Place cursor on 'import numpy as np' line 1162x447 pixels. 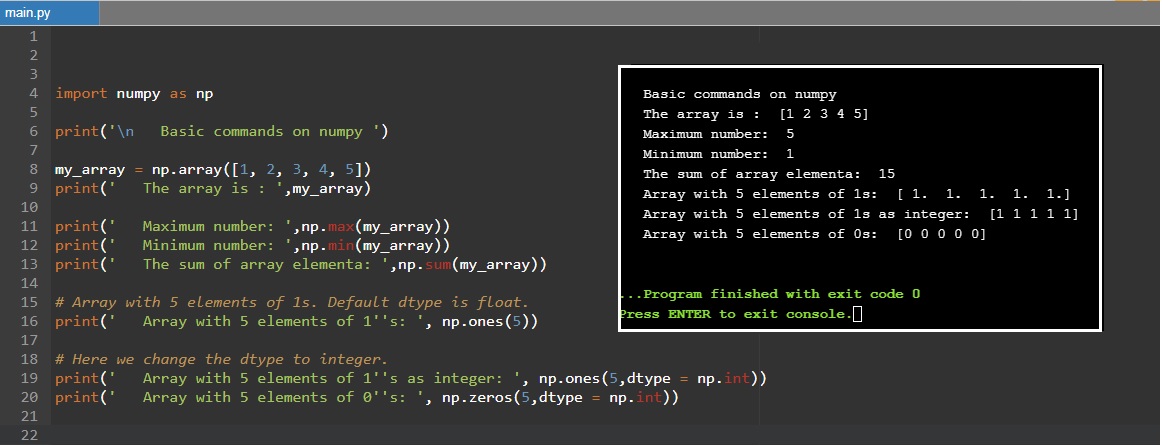pyautogui.click(x=134, y=93)
